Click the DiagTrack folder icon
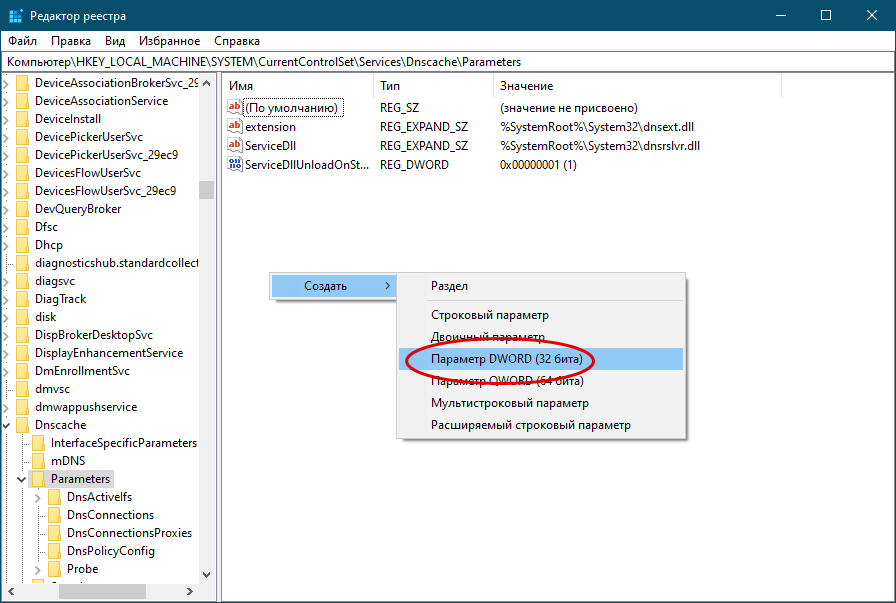Image resolution: width=896 pixels, height=603 pixels. [22, 299]
